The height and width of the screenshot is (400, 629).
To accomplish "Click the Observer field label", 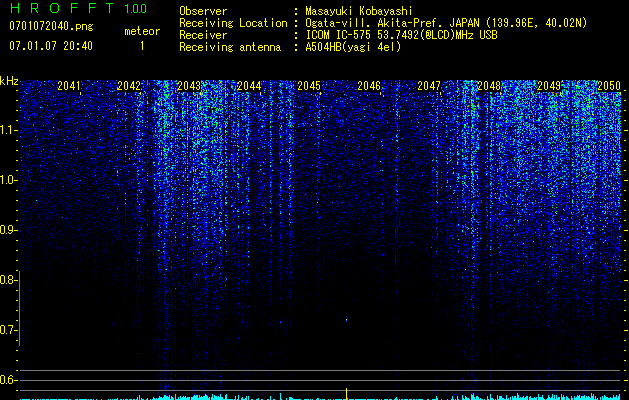I will [x=203, y=11].
